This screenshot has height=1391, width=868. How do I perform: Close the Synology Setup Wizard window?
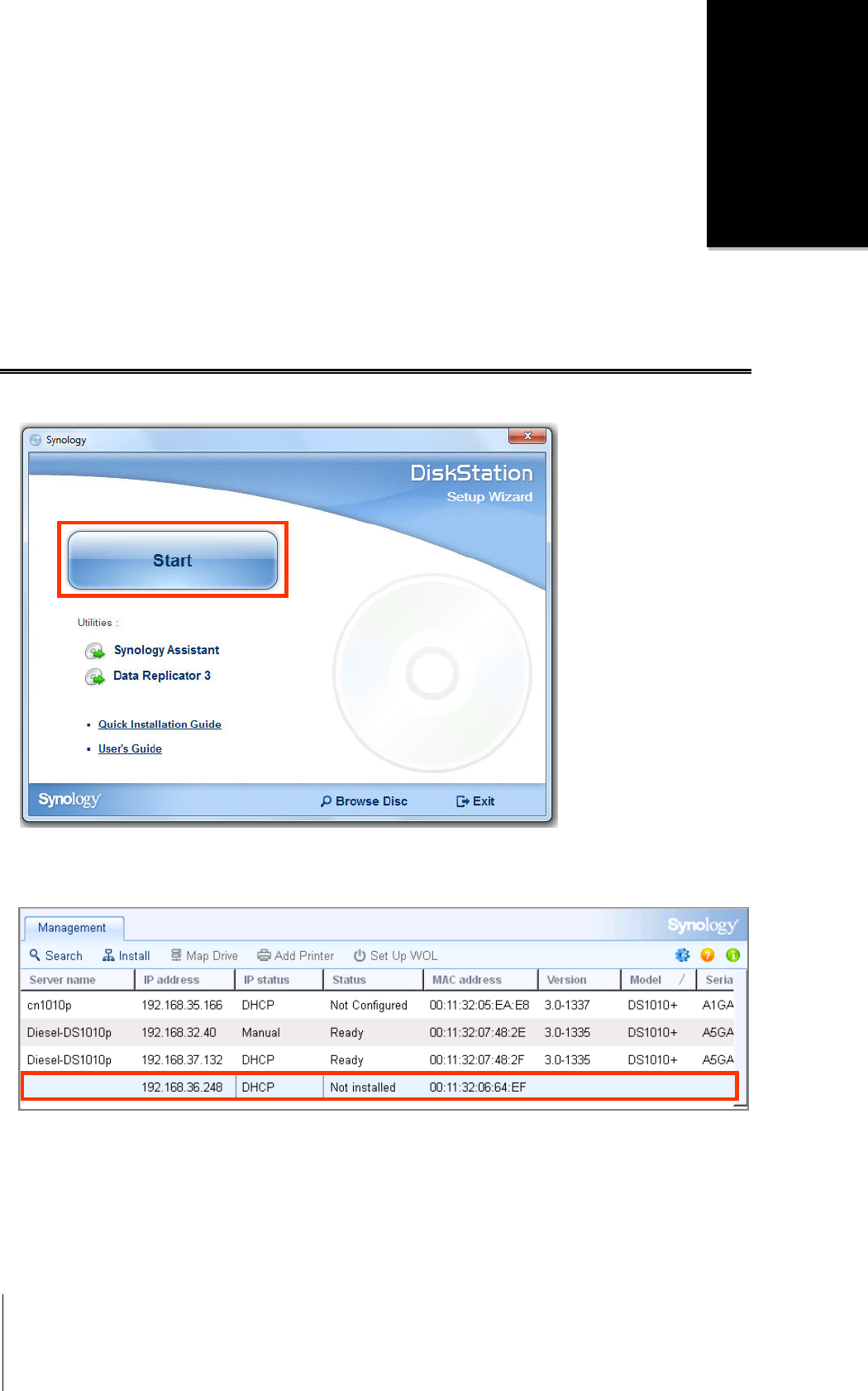[x=527, y=436]
